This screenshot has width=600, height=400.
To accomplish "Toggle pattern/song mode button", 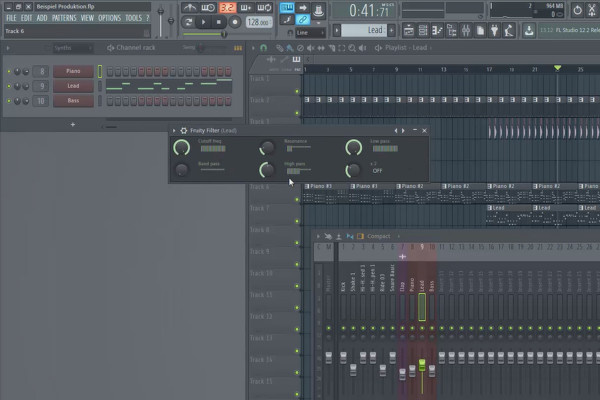I will 188,22.
